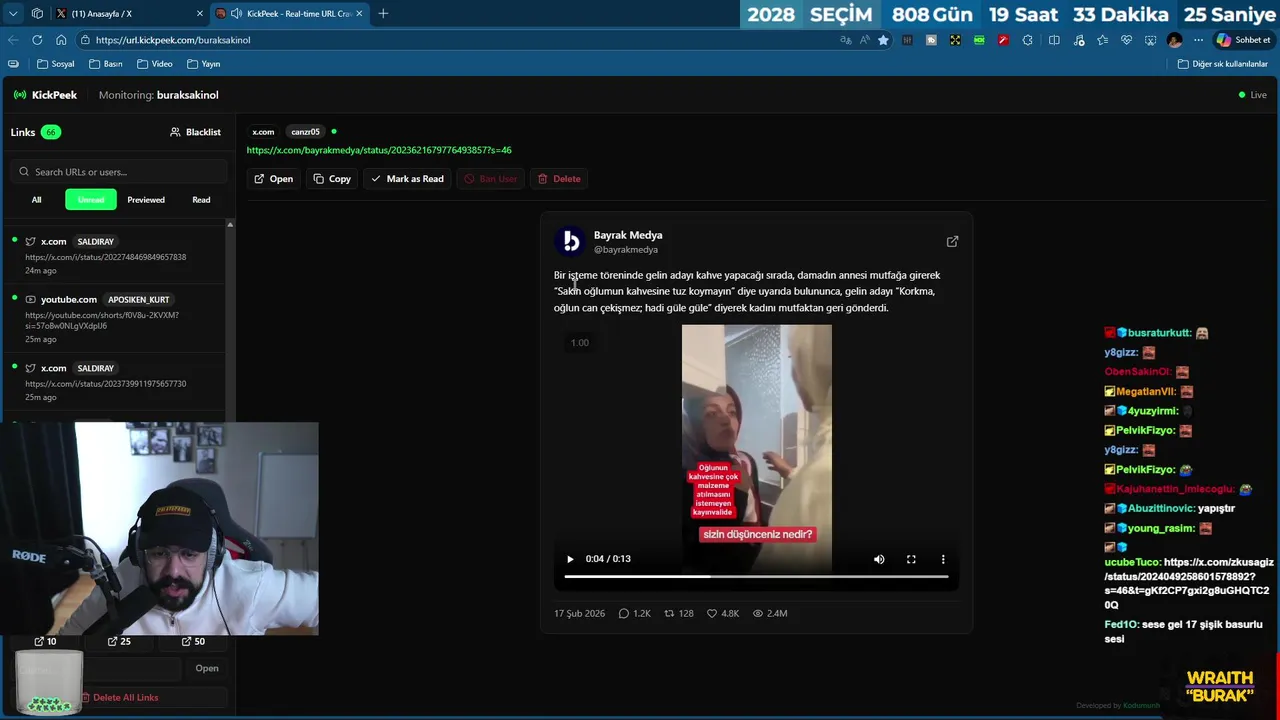The height and width of the screenshot is (720, 1280).
Task: Open the Sohbet et Copilot button
Action: tap(1243, 40)
